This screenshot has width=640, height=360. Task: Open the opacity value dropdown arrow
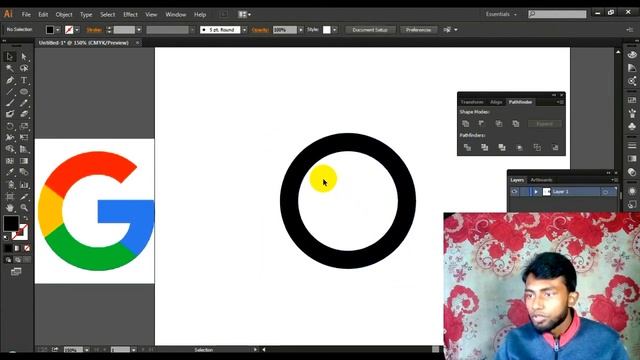click(301, 30)
